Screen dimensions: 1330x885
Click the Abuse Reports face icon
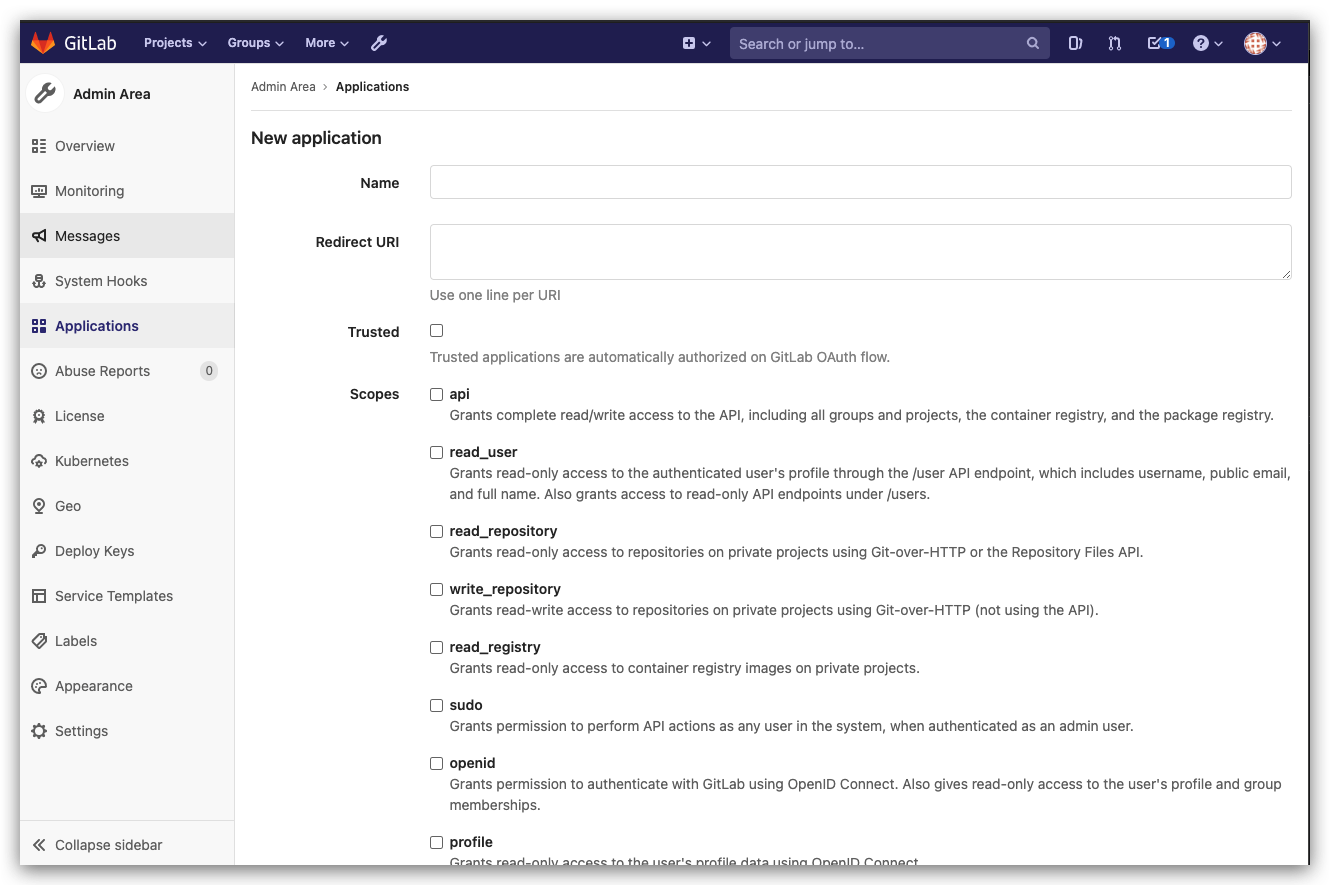[x=39, y=371]
